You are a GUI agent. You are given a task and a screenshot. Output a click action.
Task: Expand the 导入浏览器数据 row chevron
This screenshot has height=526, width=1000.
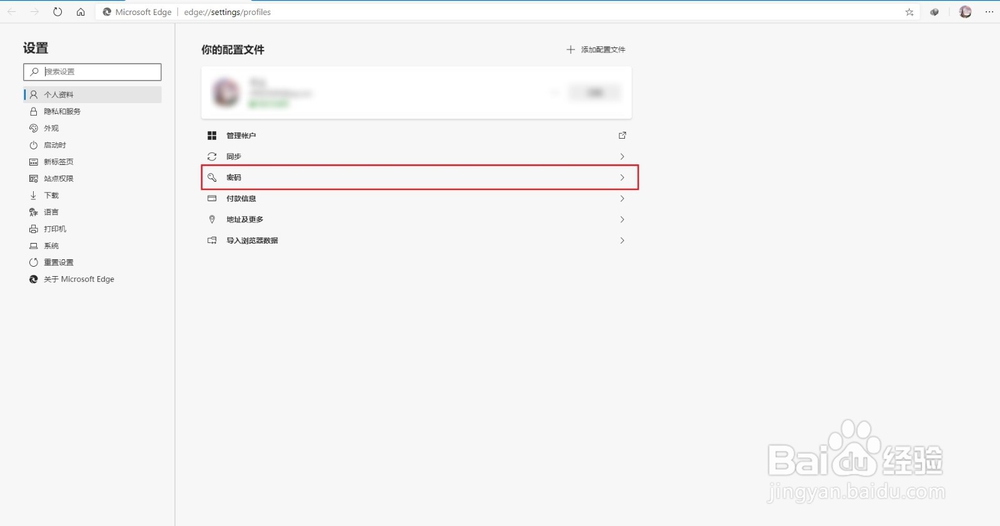[x=622, y=240]
